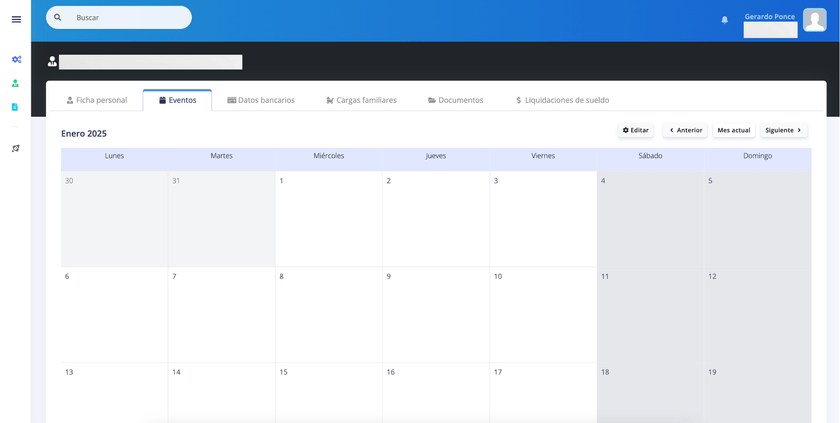Go to previous month with Anterior
This screenshot has height=423, width=840.
685,131
